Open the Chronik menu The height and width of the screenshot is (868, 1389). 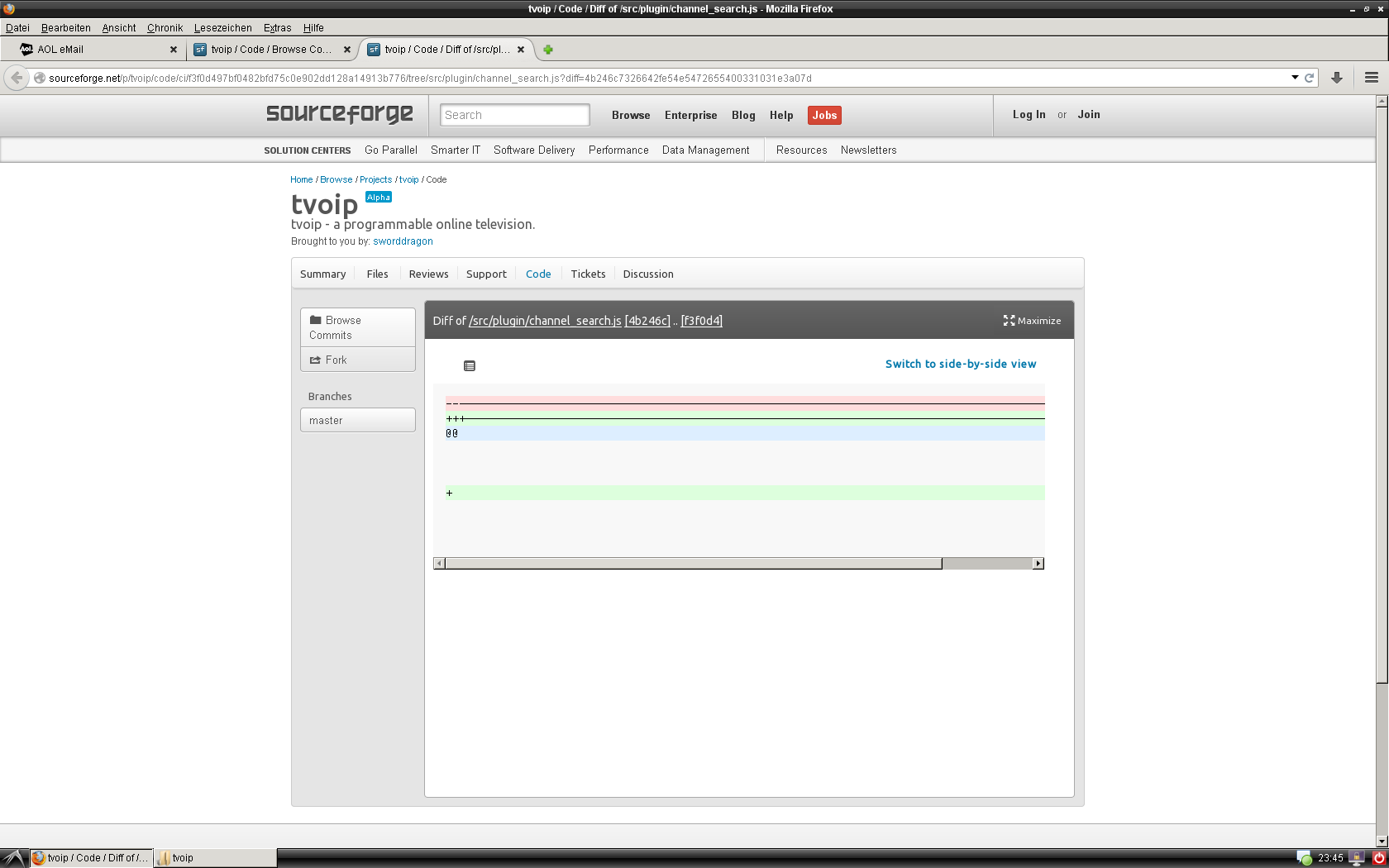[x=165, y=28]
